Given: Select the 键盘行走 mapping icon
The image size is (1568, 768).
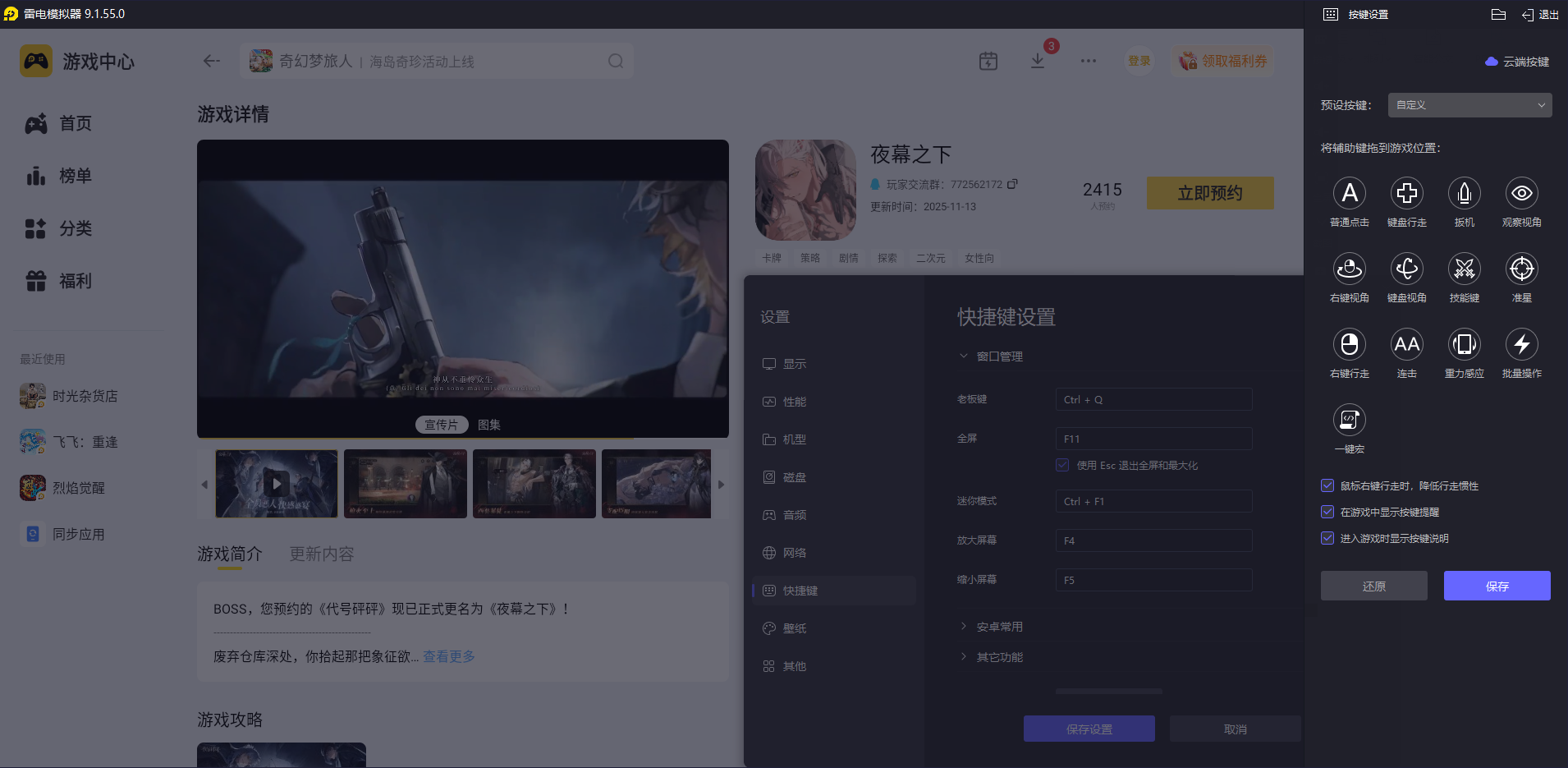Looking at the screenshot, I should point(1407,194).
